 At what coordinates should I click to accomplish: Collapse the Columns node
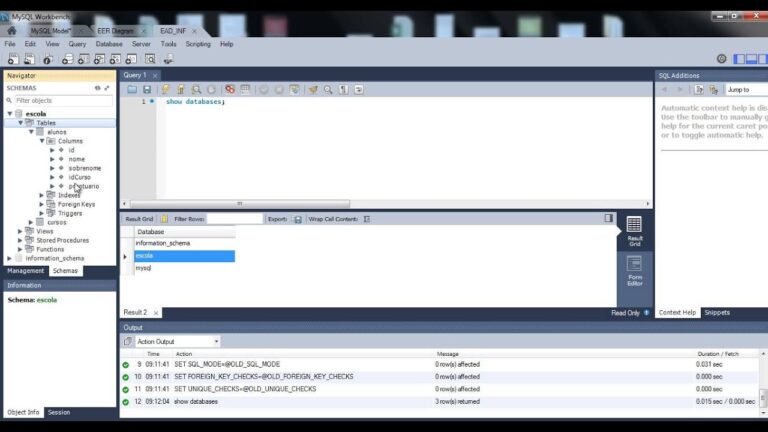coord(42,141)
